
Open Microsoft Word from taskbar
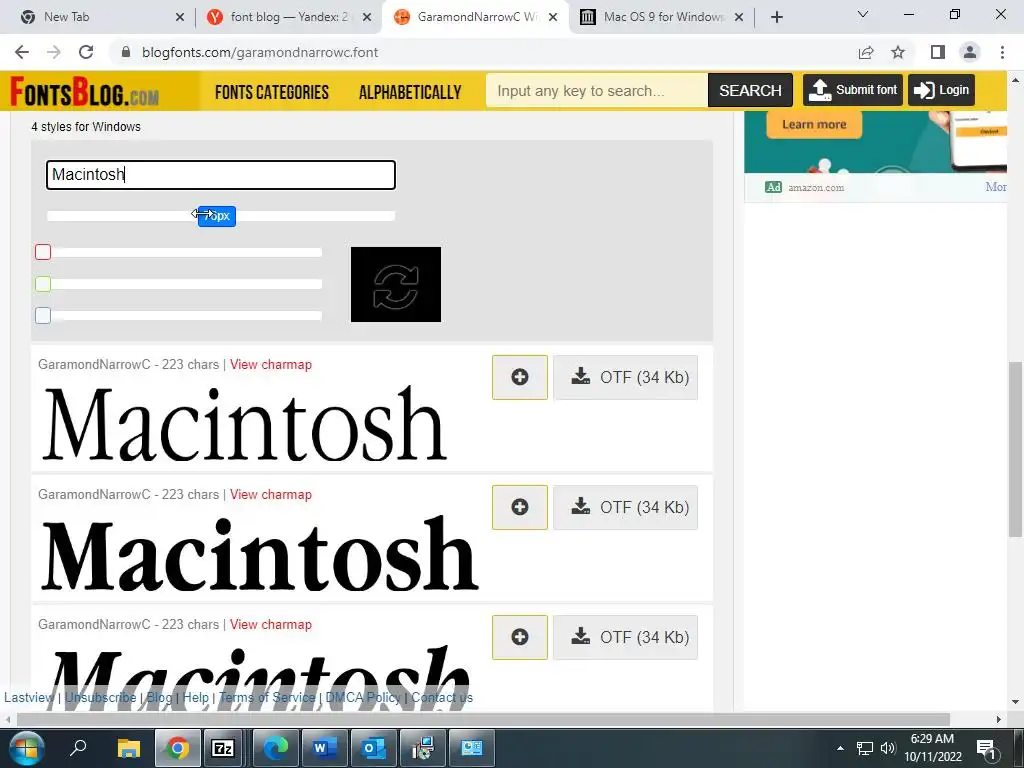(x=324, y=748)
